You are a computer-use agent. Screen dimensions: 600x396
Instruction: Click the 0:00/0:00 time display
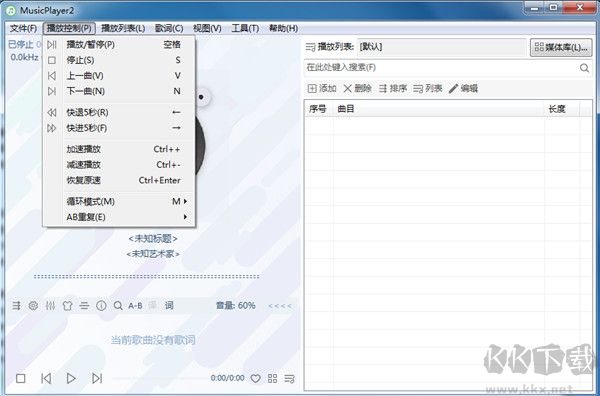[x=227, y=378]
